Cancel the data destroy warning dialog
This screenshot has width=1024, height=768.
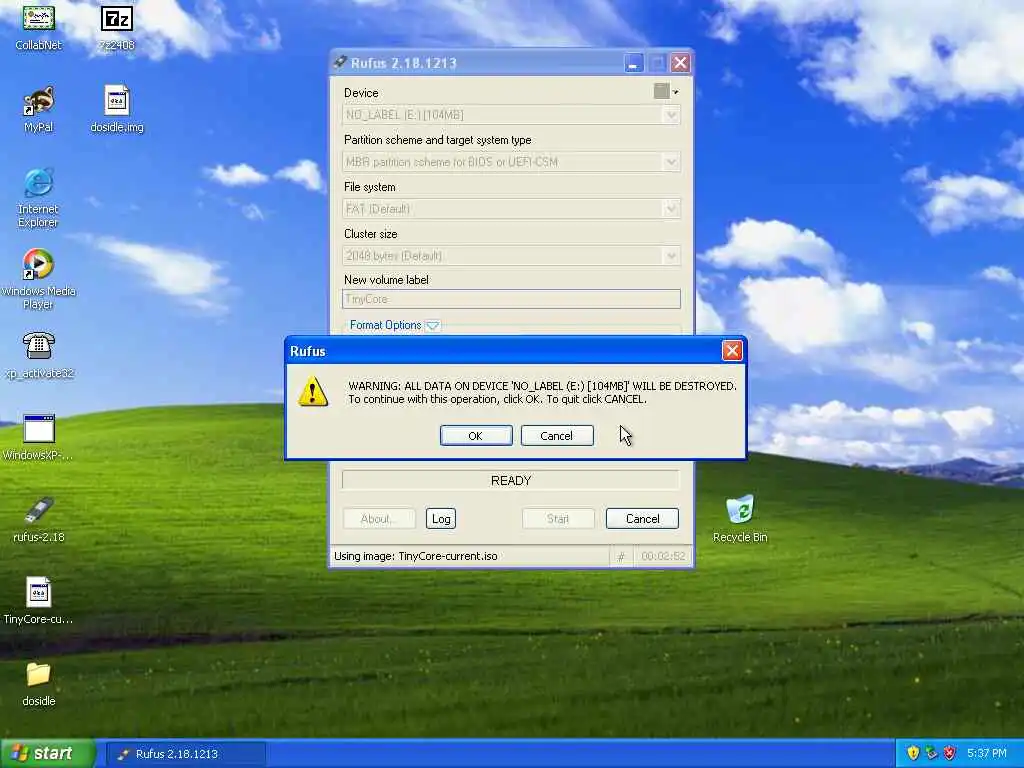point(556,436)
